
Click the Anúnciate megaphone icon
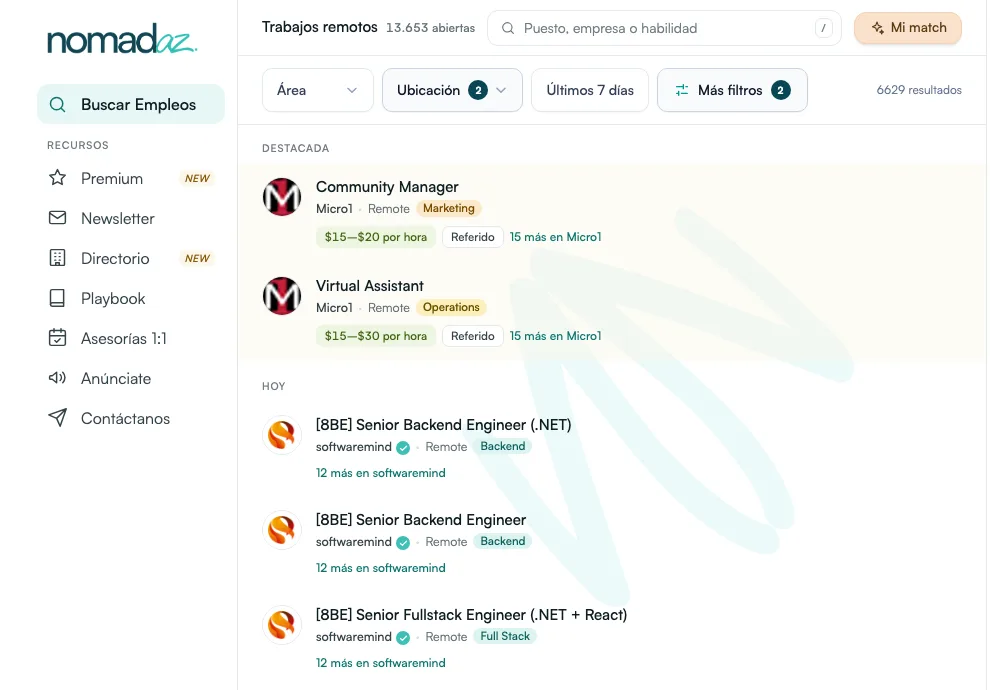tap(57, 378)
